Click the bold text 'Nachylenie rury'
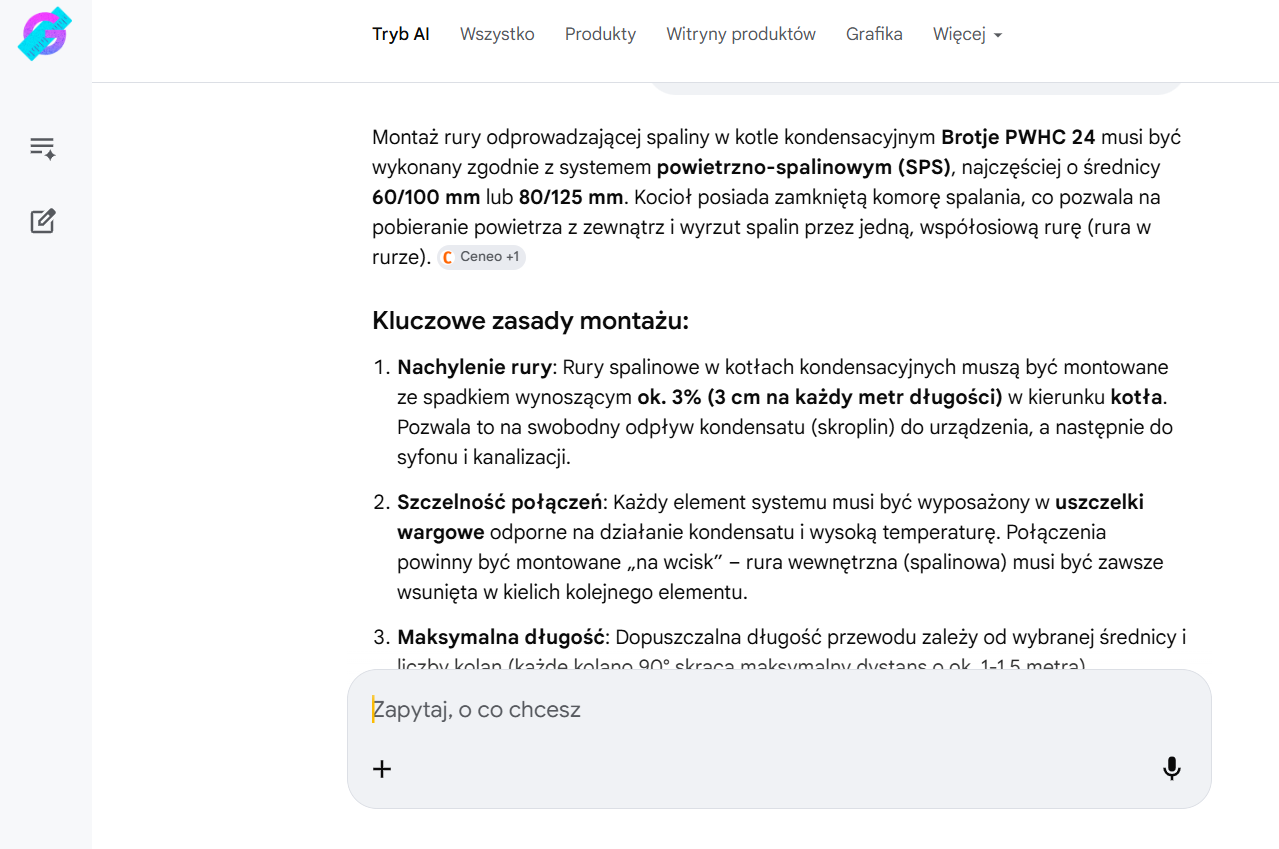 [474, 367]
